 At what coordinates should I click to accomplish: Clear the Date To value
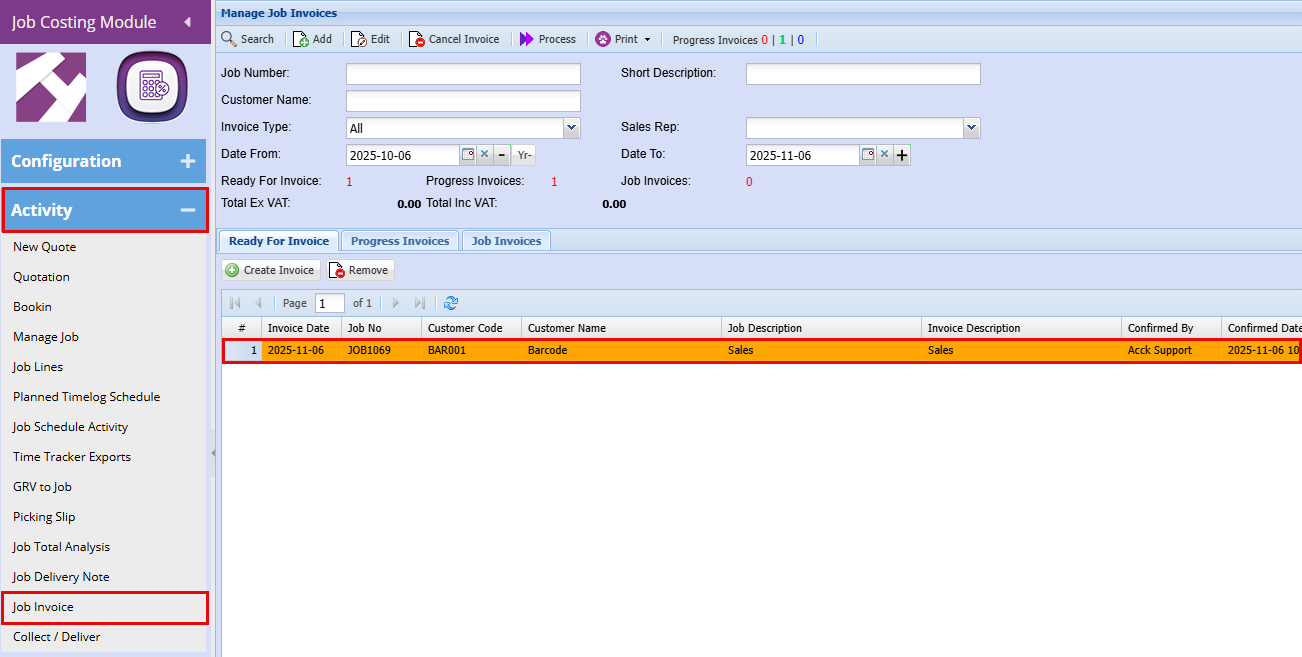point(884,155)
